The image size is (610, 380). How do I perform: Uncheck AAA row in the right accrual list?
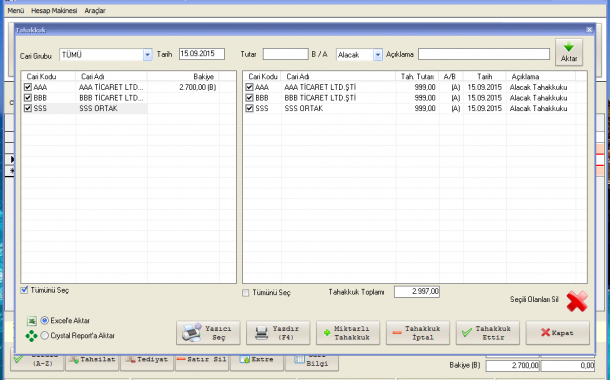(x=249, y=87)
